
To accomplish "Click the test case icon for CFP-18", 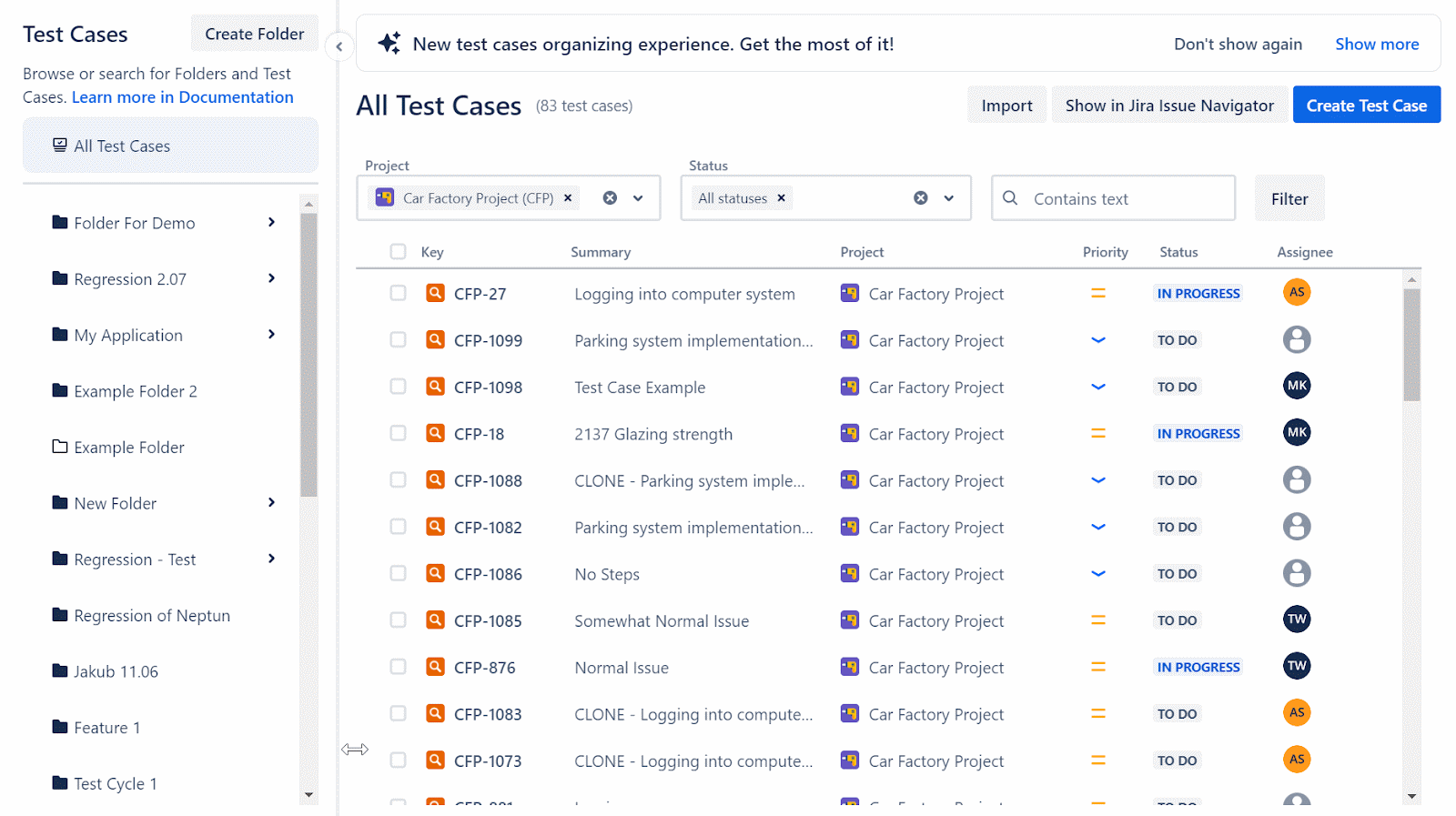I will click(x=436, y=433).
